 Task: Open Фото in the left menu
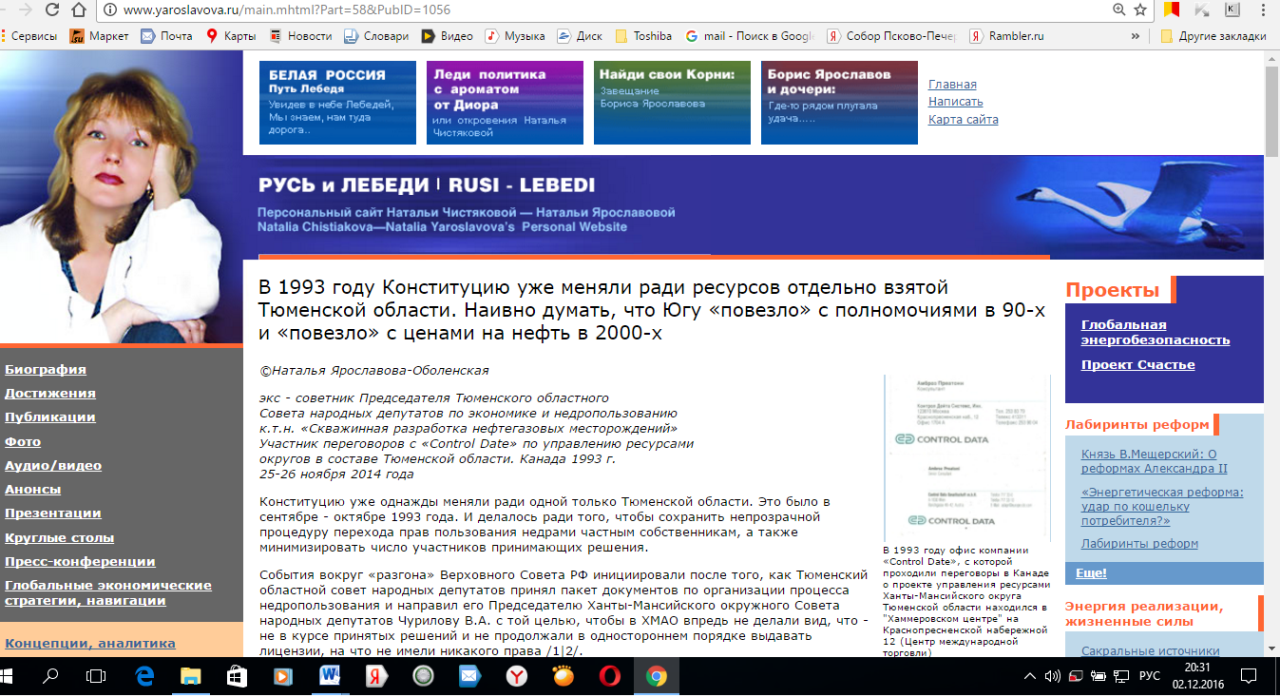coord(23,442)
